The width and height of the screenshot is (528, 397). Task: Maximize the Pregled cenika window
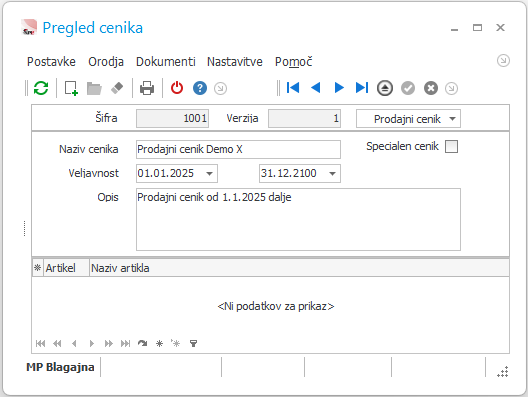point(477,28)
